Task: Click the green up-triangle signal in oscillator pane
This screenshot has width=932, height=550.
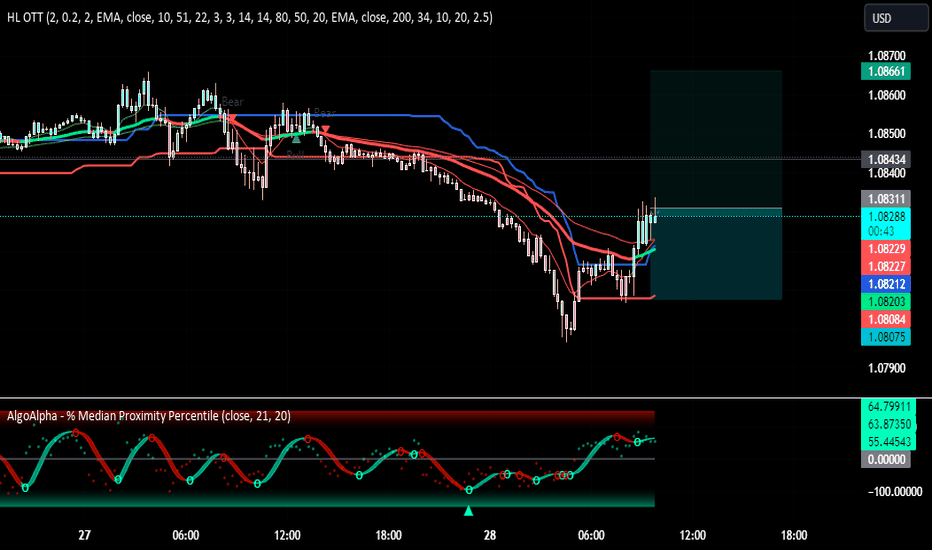Action: point(468,511)
